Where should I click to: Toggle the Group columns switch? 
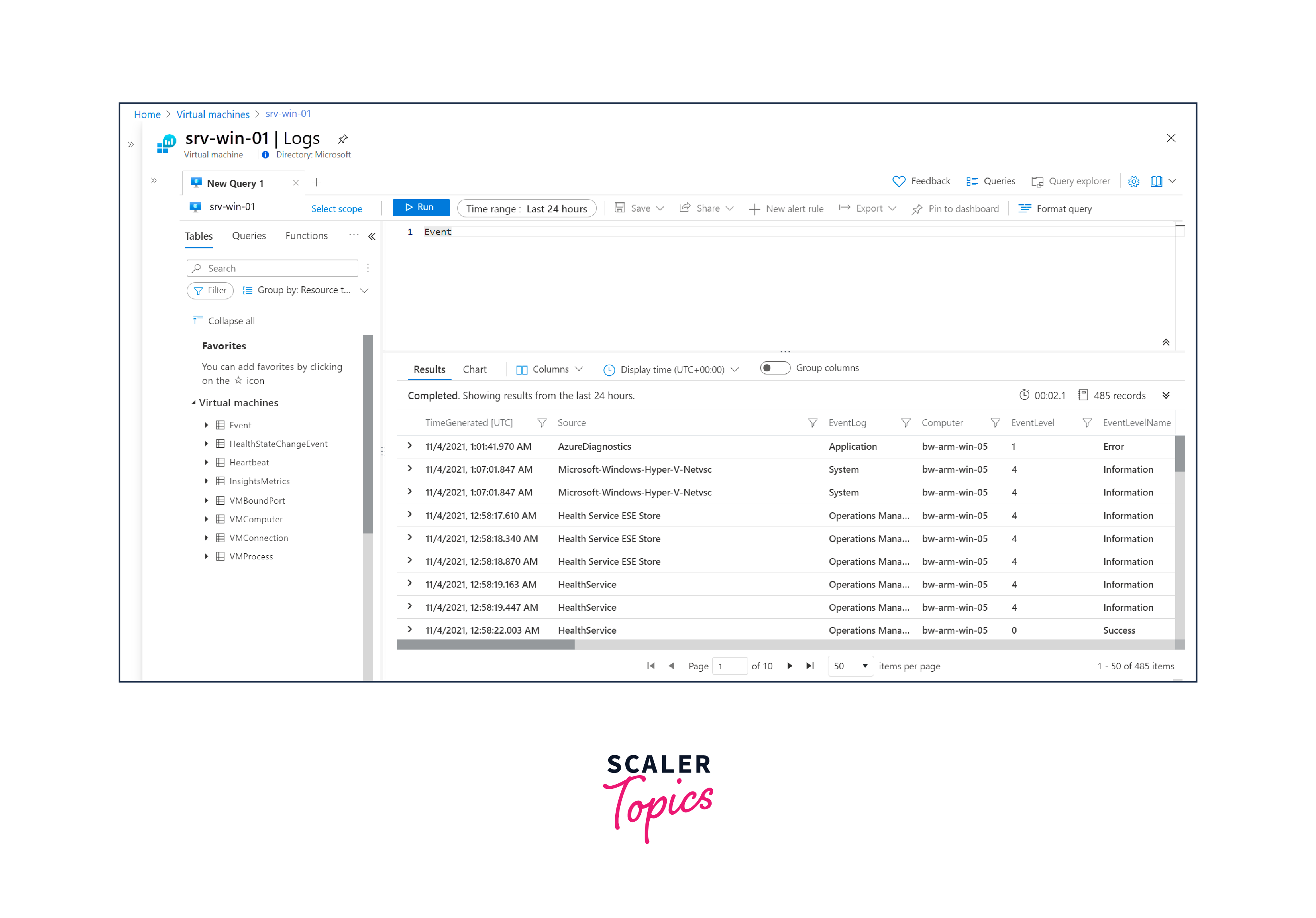774,368
